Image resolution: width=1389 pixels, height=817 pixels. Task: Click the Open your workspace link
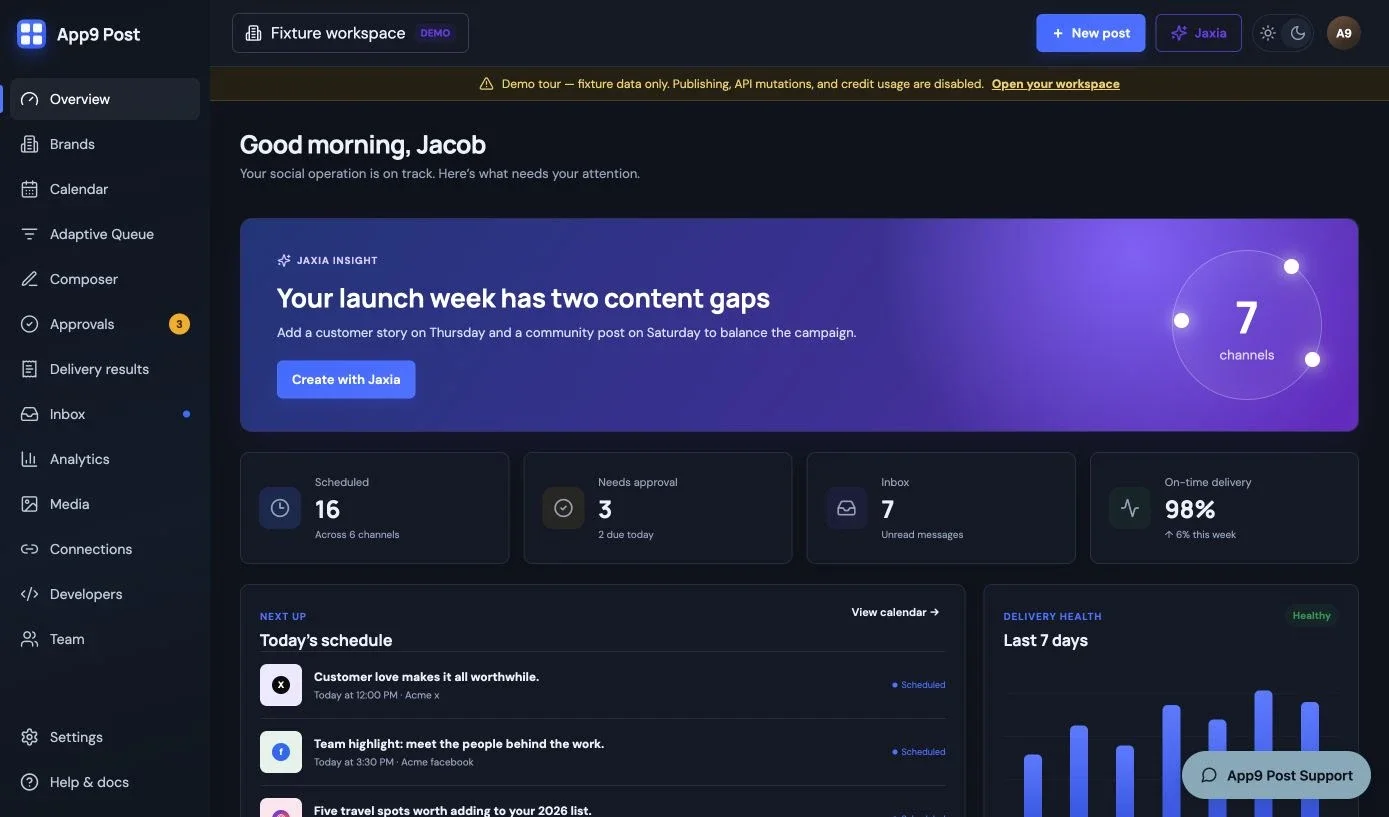click(x=1055, y=84)
